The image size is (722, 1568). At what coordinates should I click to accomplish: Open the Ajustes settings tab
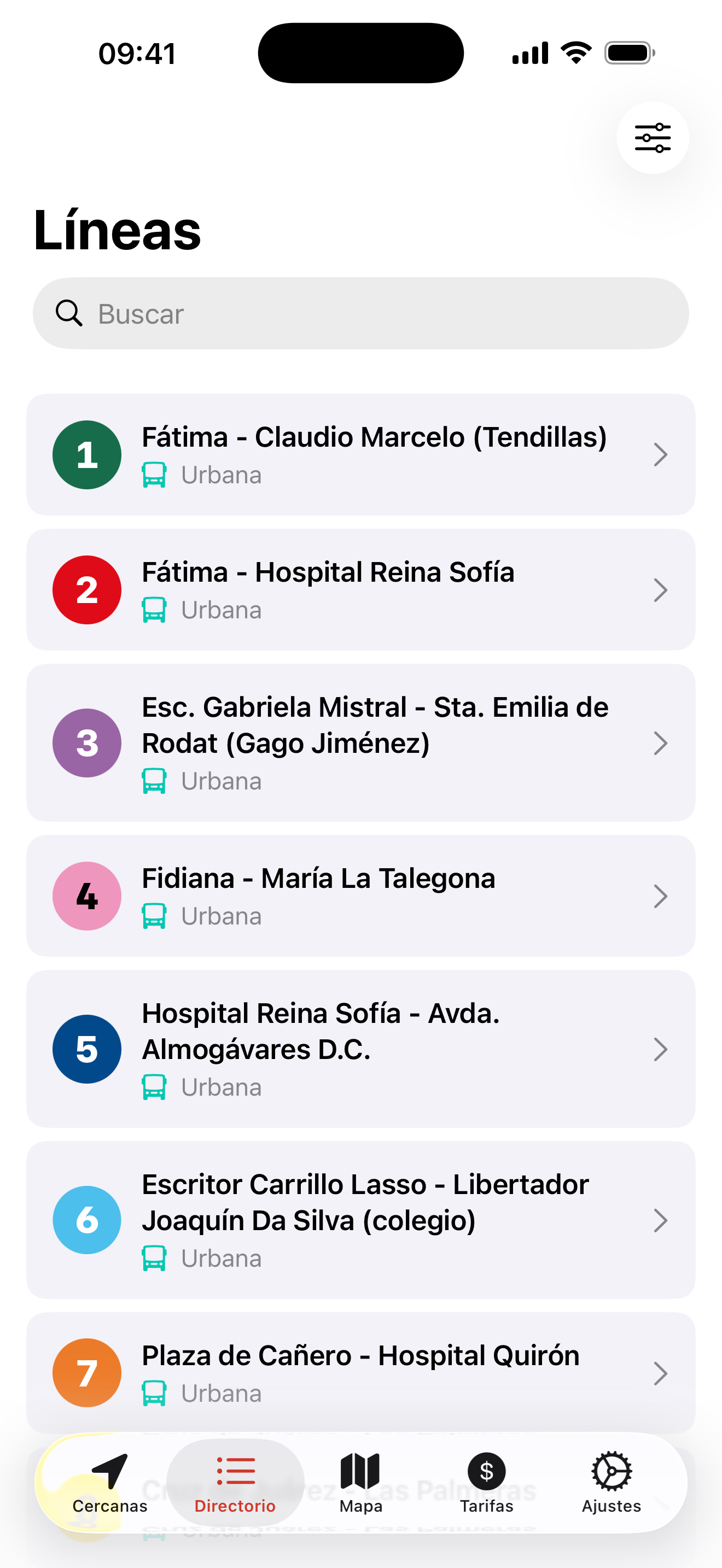(611, 1483)
